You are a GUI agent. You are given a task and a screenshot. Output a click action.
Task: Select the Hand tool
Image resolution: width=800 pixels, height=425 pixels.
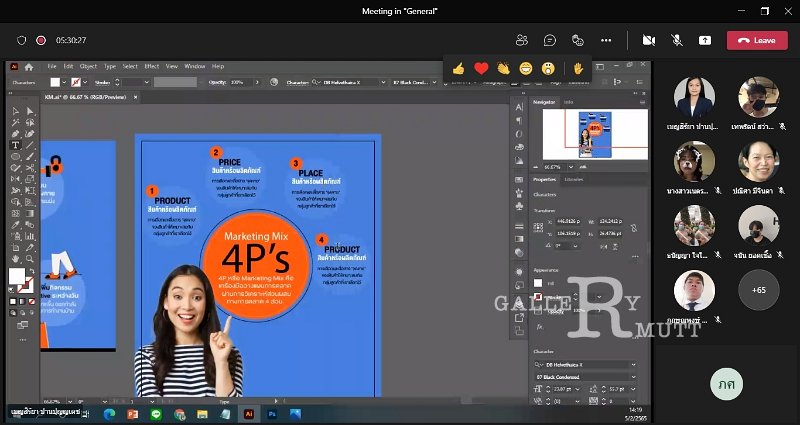click(15, 259)
